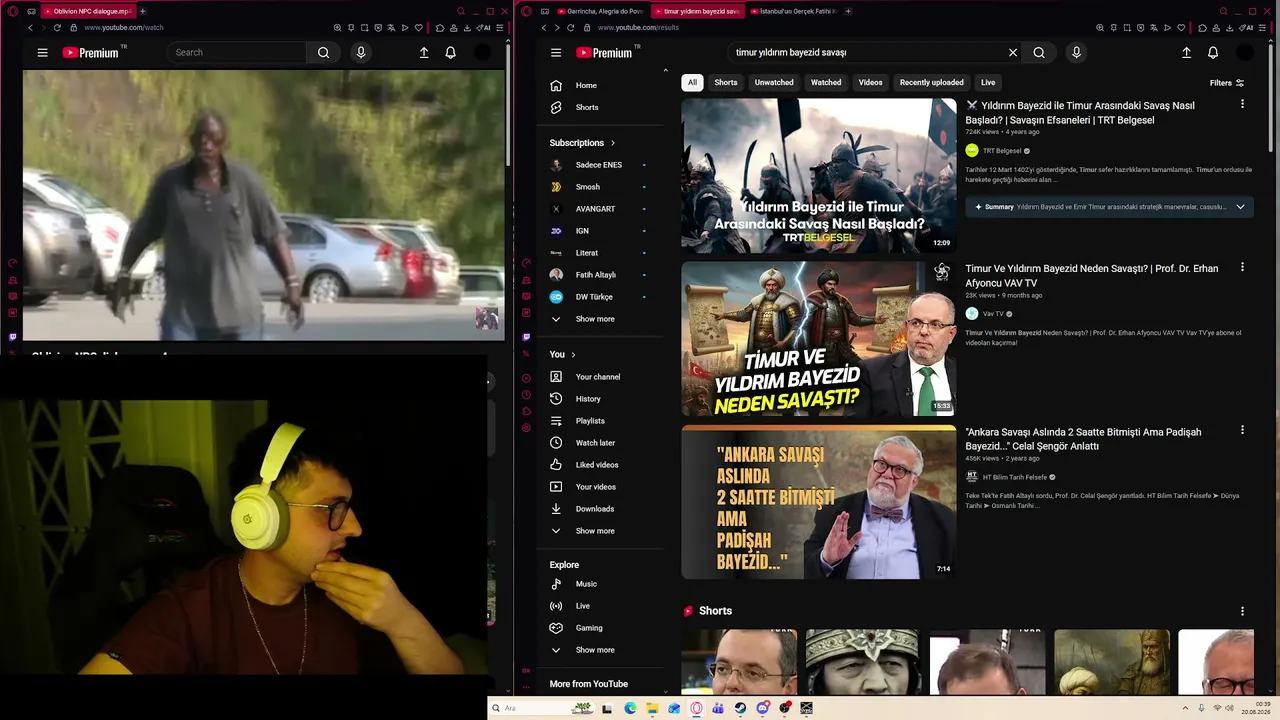The image size is (1280, 720).
Task: Clear the search query text
Action: pyautogui.click(x=1013, y=53)
